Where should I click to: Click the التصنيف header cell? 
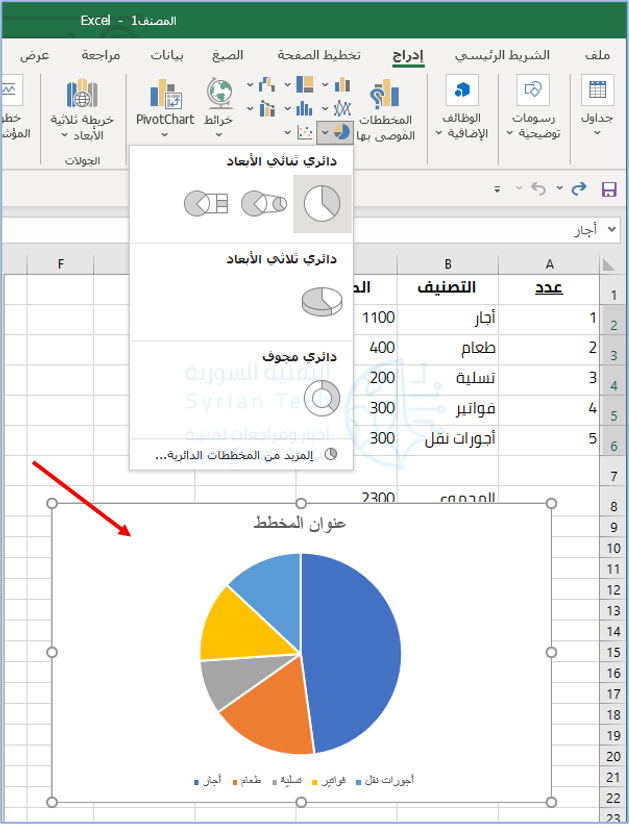click(x=448, y=288)
